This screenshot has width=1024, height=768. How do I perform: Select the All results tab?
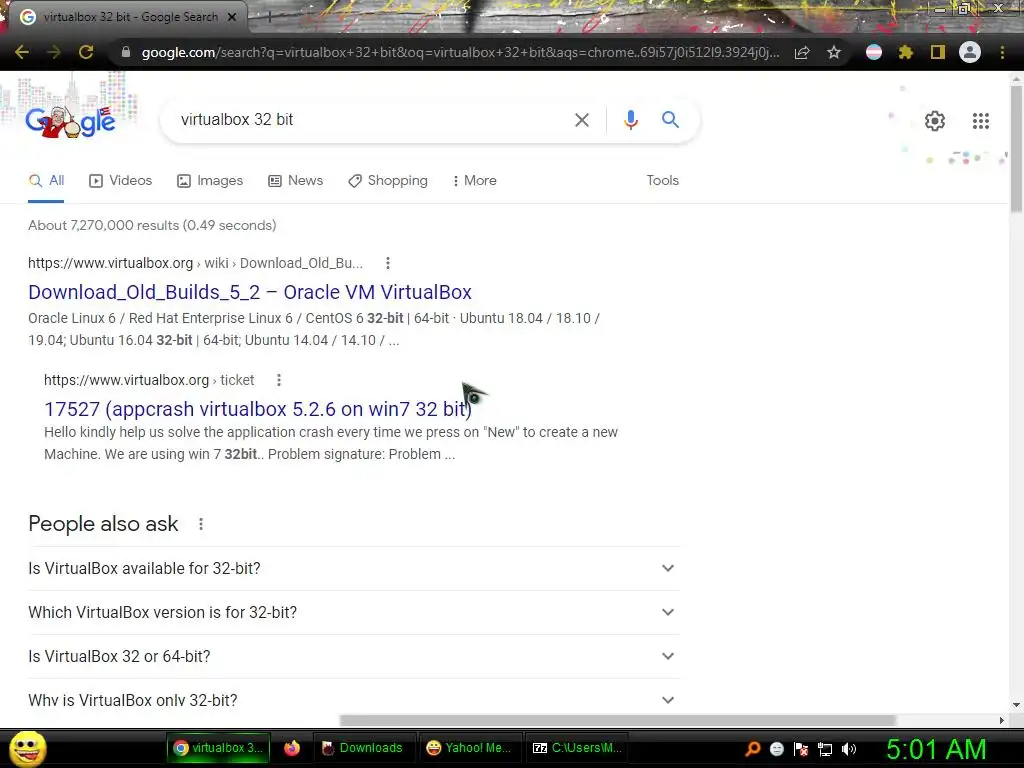(46, 180)
